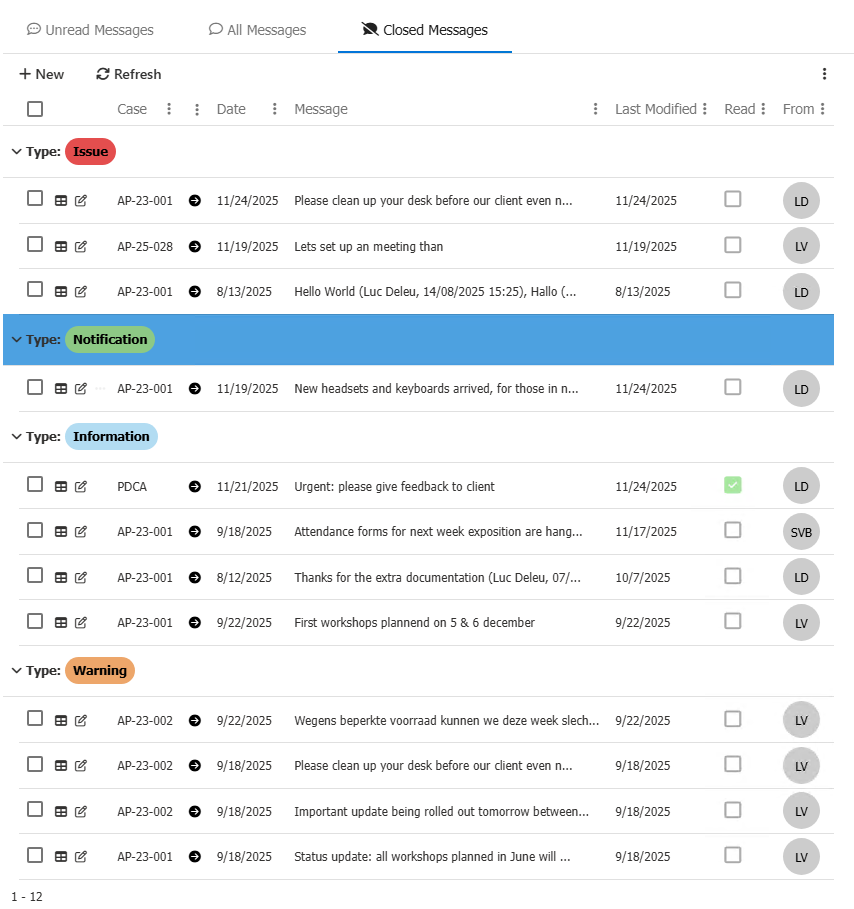Open From column options menu

click(823, 109)
